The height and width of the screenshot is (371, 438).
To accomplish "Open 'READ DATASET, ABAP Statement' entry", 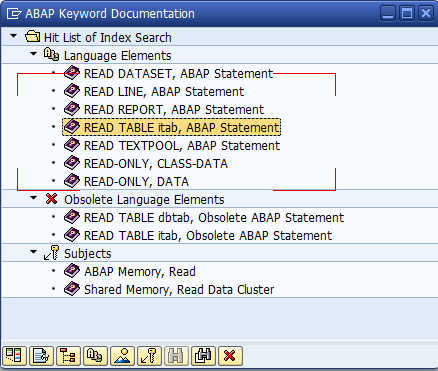I will (179, 74).
